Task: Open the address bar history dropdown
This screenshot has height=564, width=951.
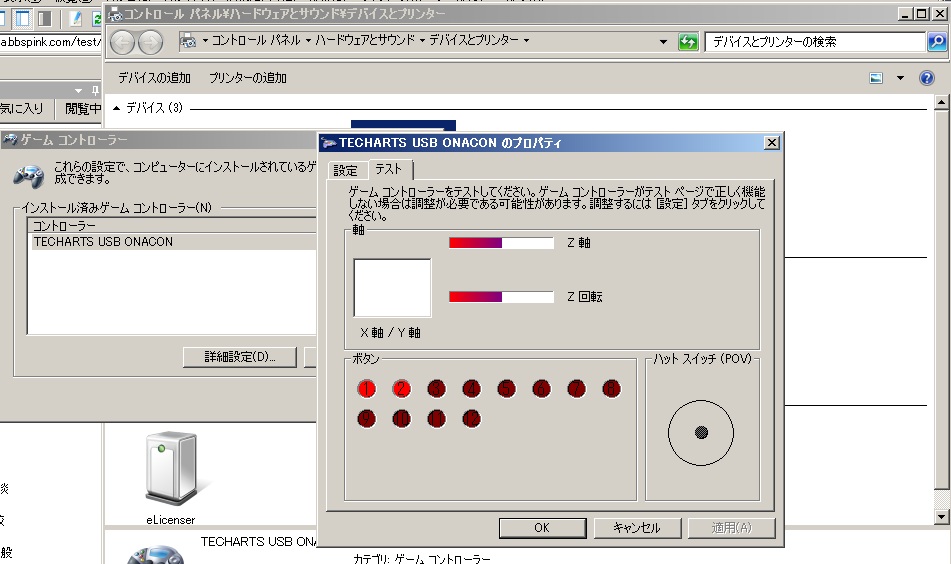Action: [663, 42]
